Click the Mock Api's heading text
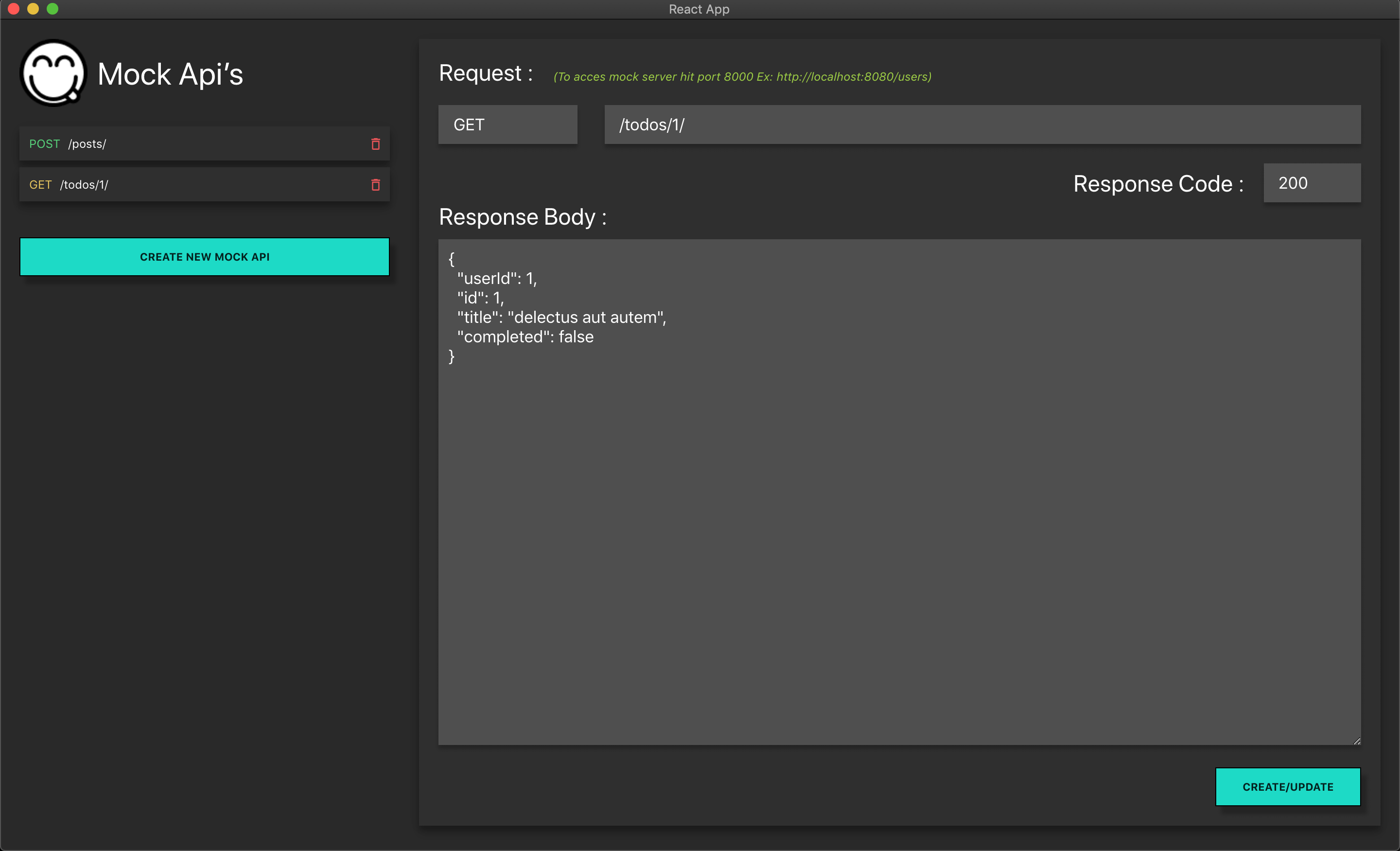The width and height of the screenshot is (1400, 851). (x=170, y=74)
